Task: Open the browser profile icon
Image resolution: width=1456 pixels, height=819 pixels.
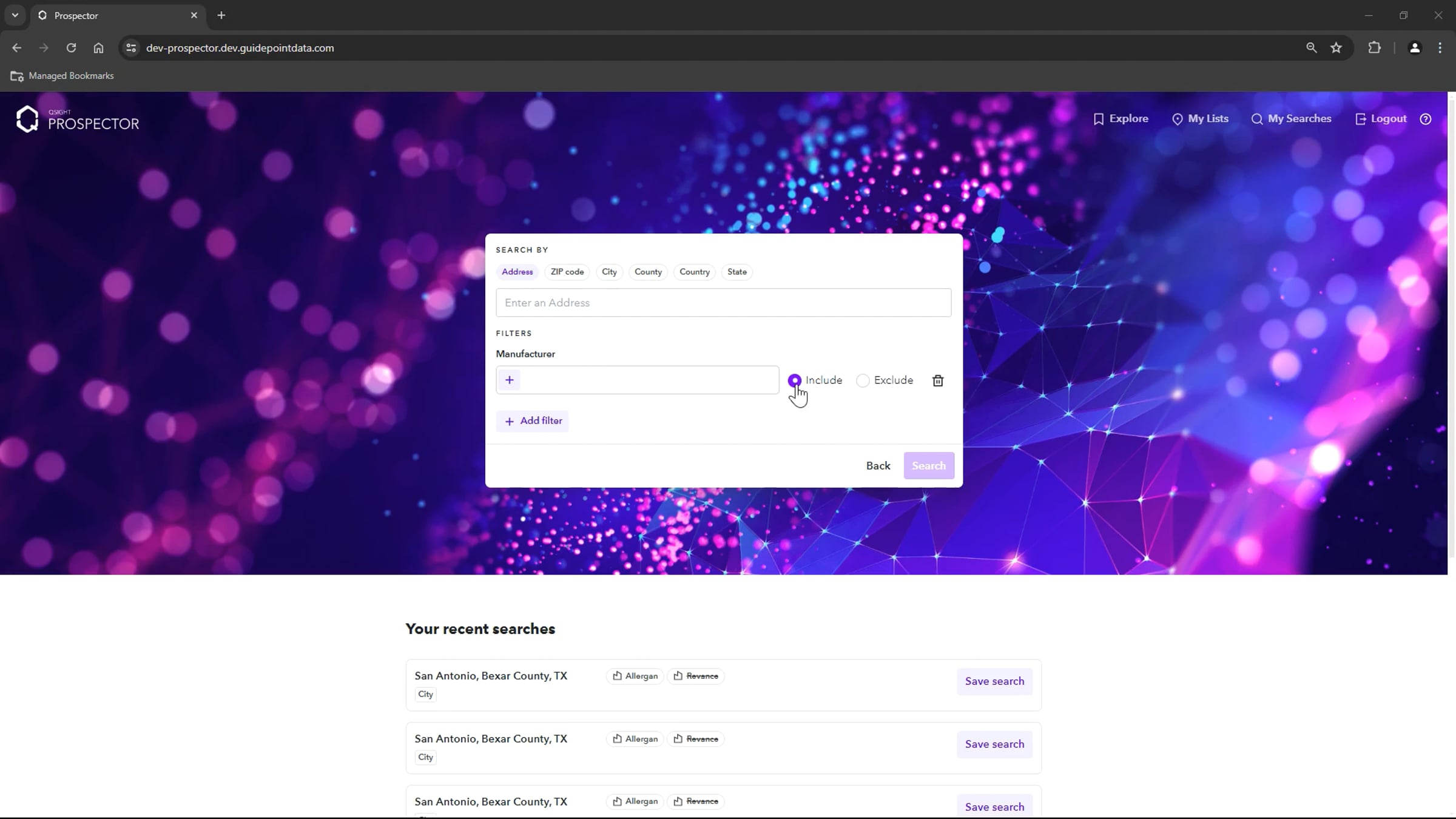Action: coord(1414,48)
